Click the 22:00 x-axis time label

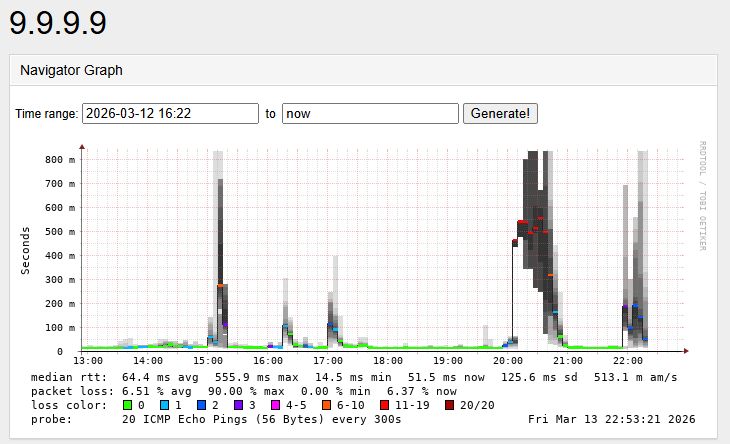(628, 361)
